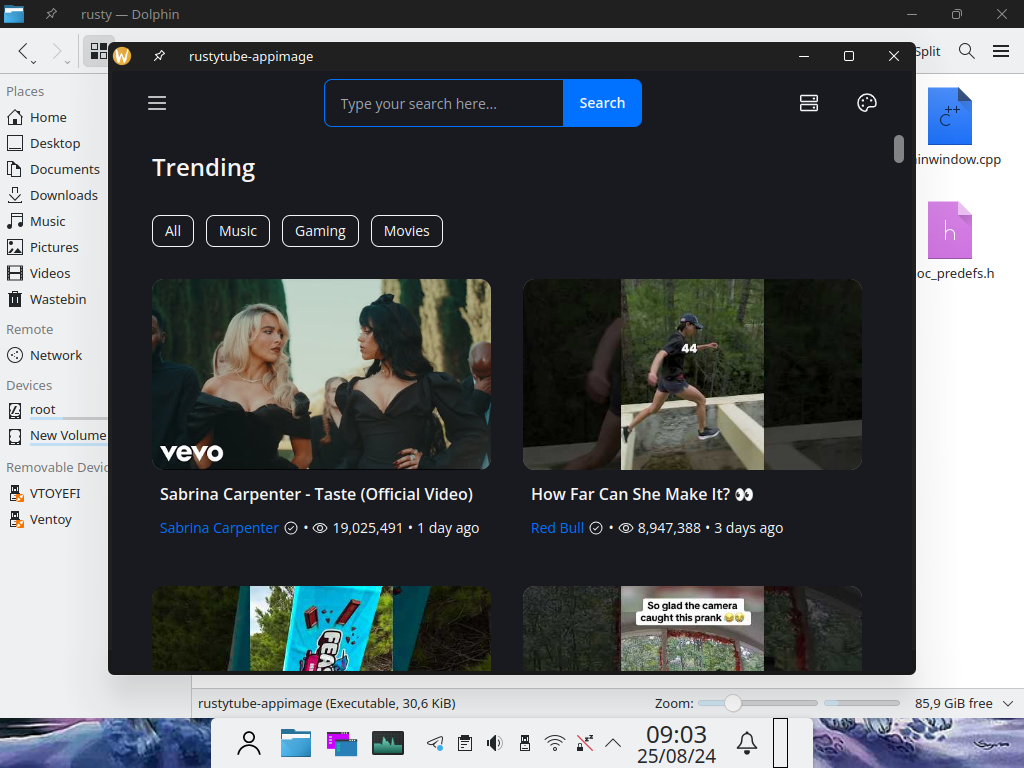The image size is (1024, 768).
Task: Open the VTOYEFI removable device
Action: (54, 494)
